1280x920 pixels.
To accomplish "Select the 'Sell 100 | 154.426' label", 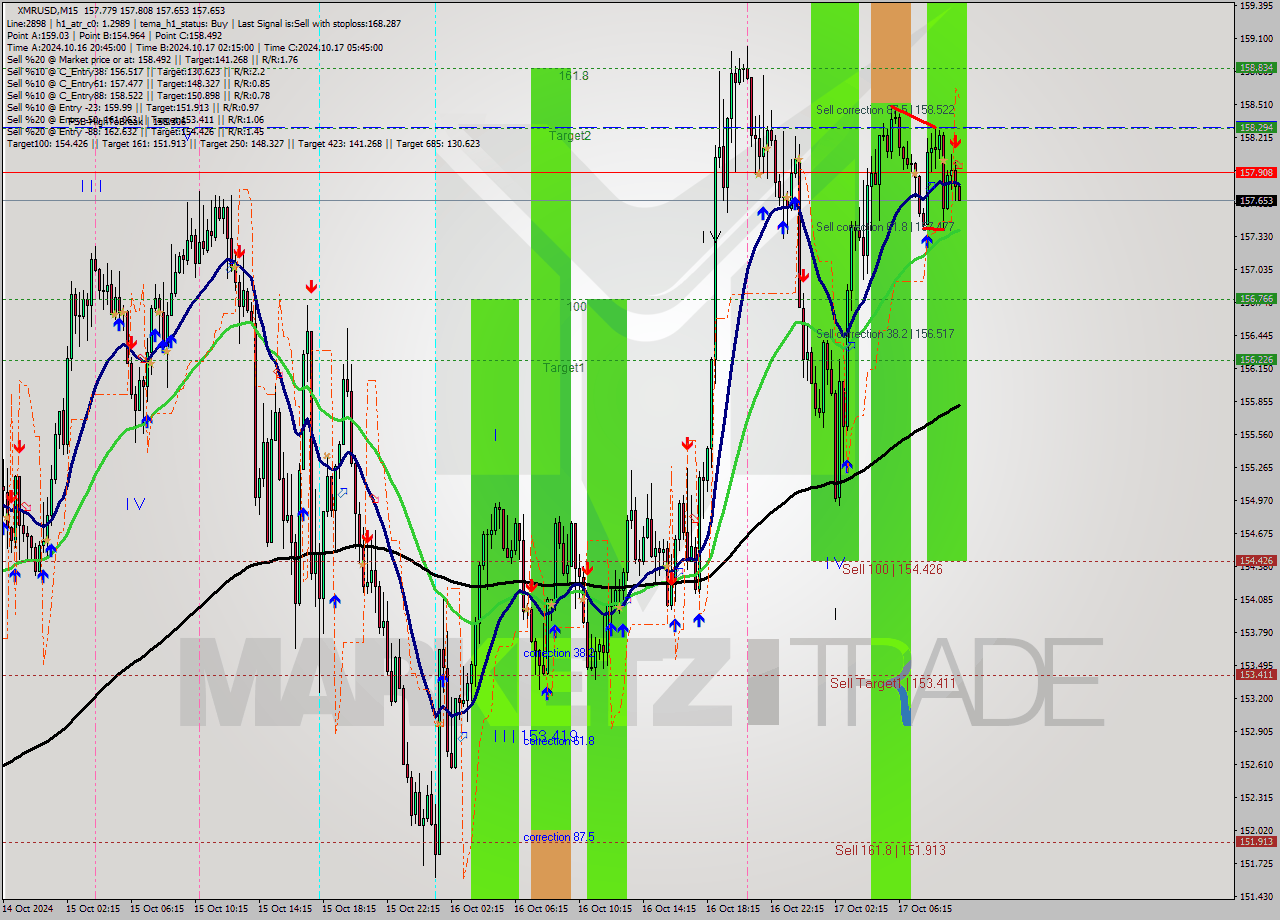I will (892, 569).
